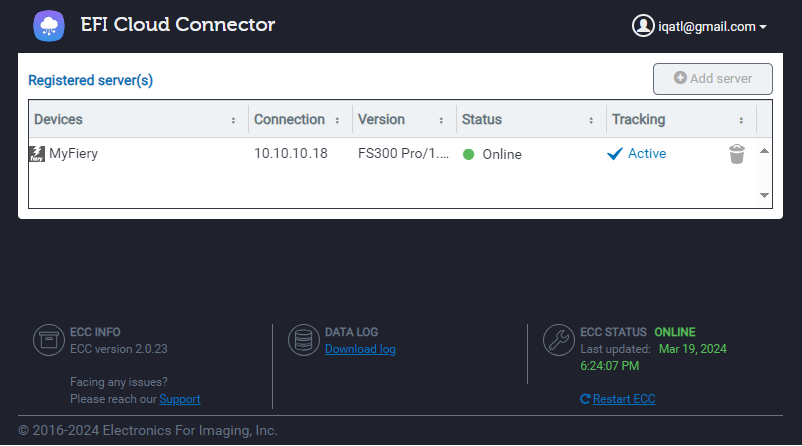Image resolution: width=802 pixels, height=446 pixels.
Task: Click the ECC STATUS wrench icon
Action: (559, 340)
